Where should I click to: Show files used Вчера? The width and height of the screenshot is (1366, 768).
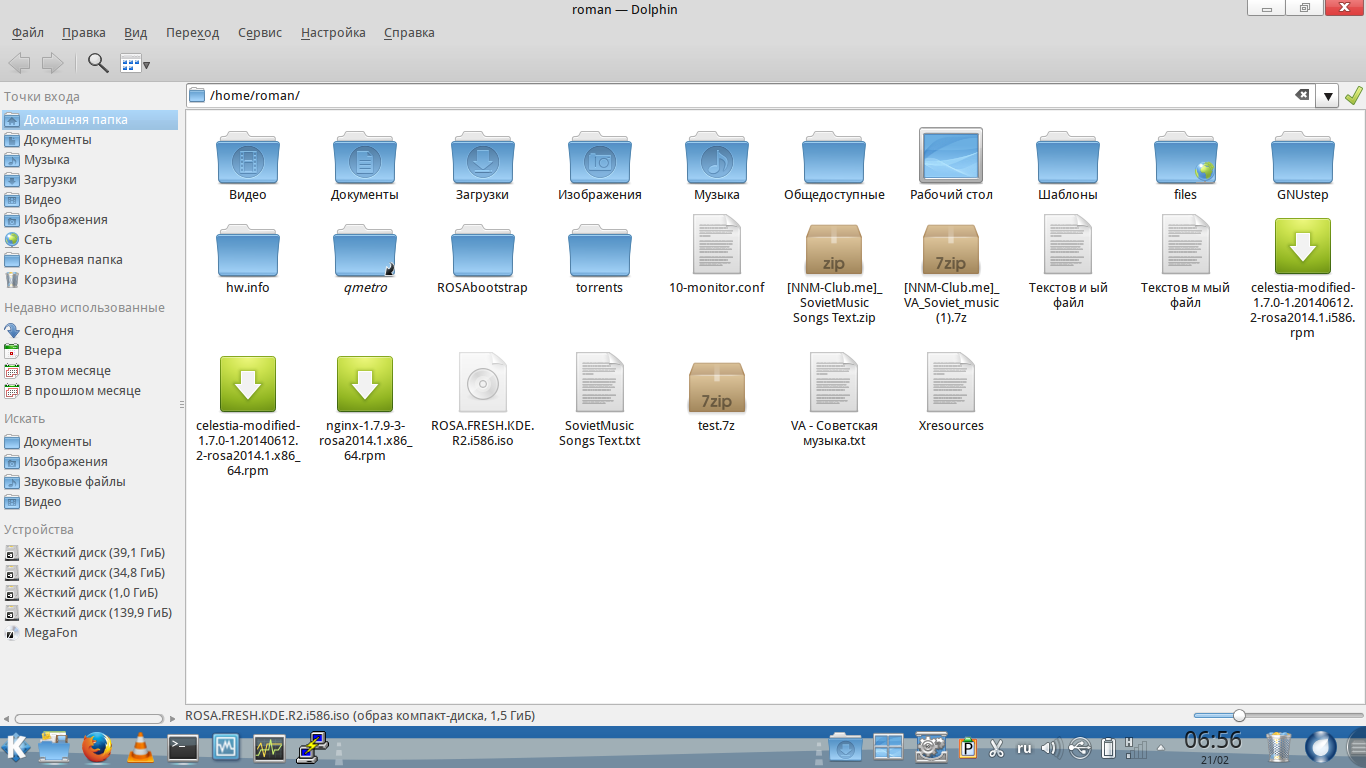point(43,351)
